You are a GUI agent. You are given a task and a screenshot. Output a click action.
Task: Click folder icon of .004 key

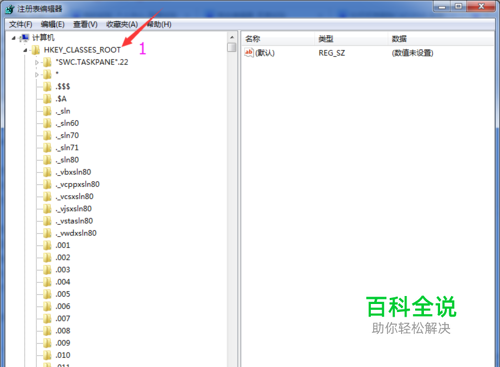point(47,282)
